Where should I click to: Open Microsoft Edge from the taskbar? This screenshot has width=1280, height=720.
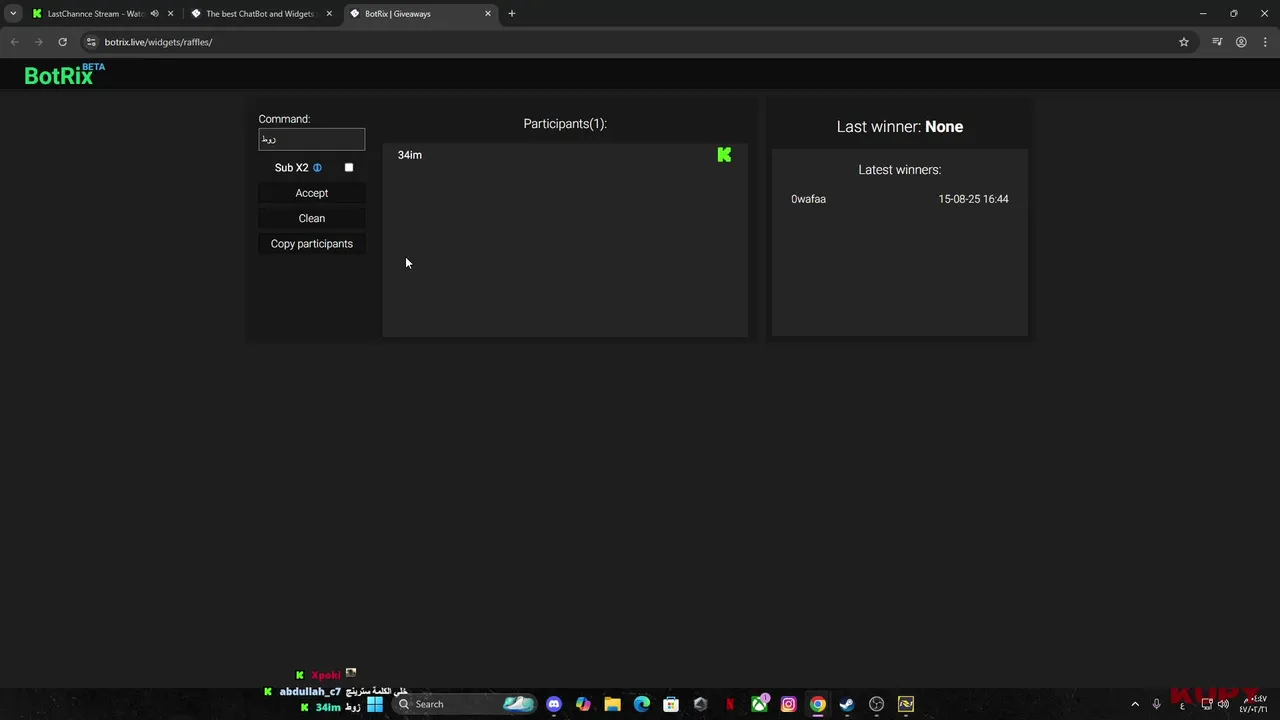642,704
